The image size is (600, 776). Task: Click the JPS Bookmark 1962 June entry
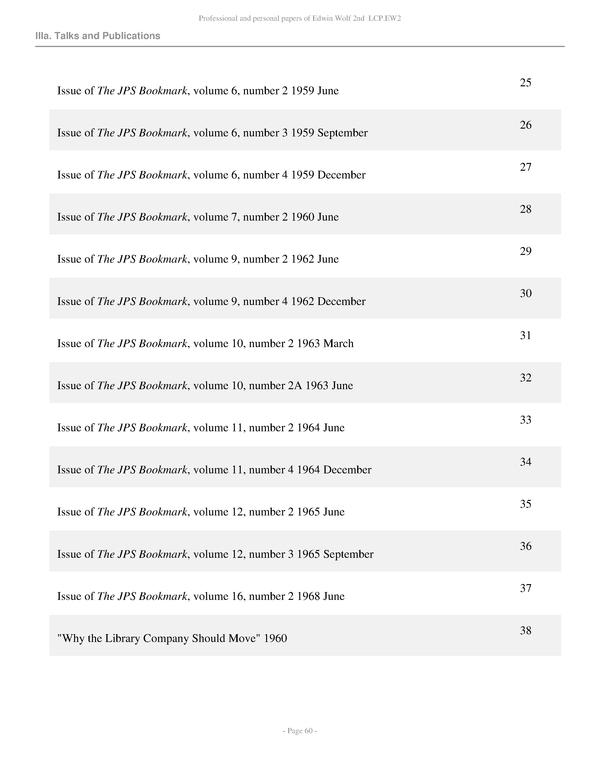coord(198,259)
